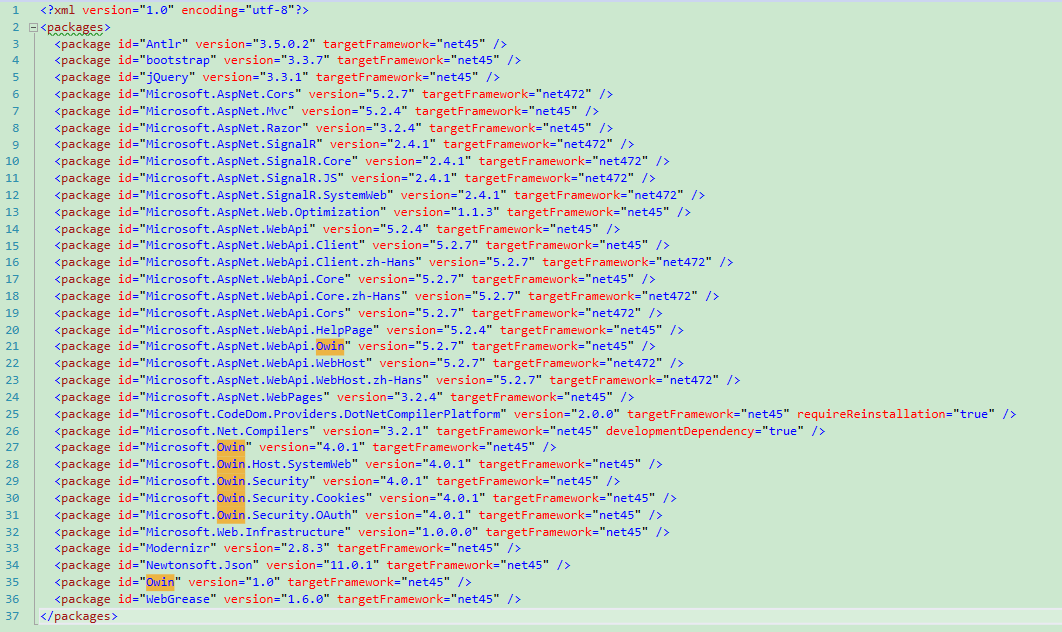
Task: Select the highlighted Owin in the standalone Owin package
Action: [x=167, y=581]
